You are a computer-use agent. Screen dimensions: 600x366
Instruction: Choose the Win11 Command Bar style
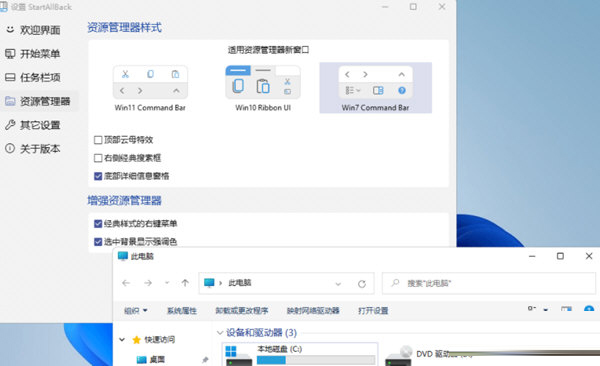(x=150, y=89)
